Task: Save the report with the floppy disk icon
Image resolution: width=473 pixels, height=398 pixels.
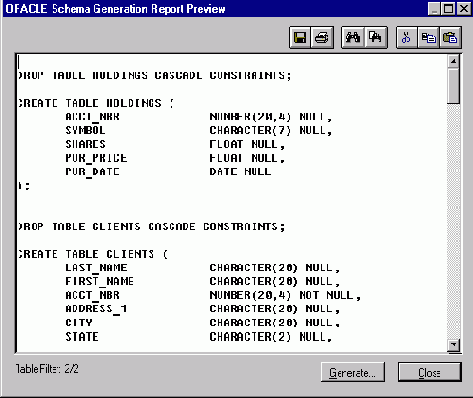Action: pyautogui.click(x=300, y=37)
